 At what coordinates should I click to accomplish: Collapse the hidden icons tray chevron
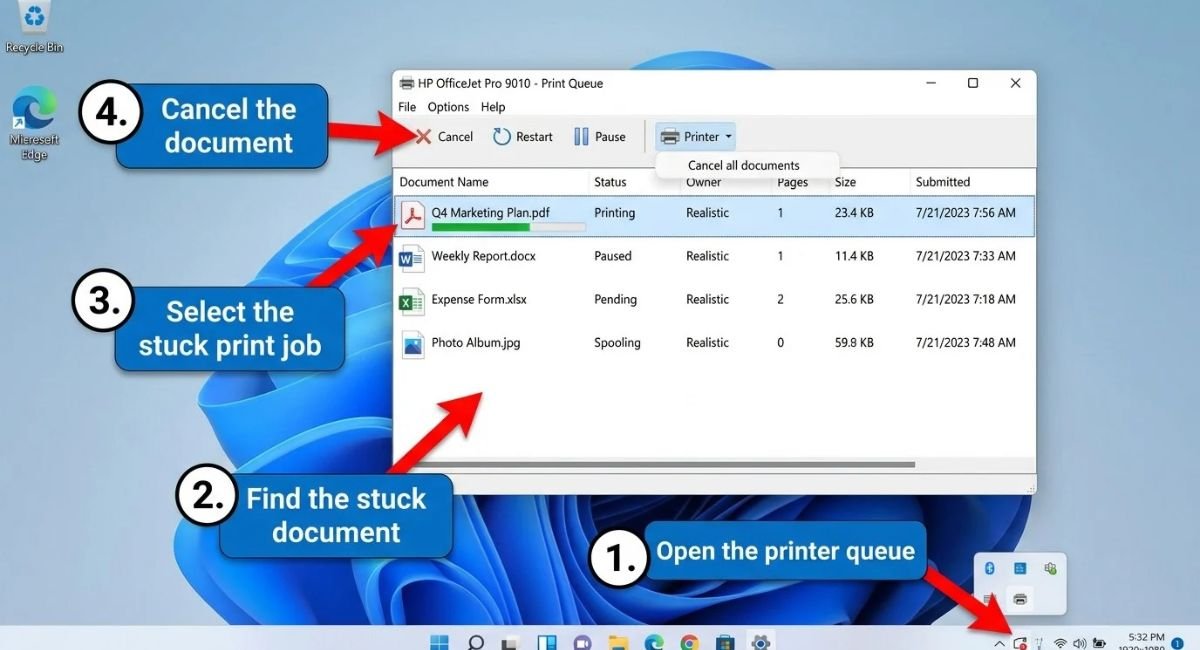click(x=999, y=642)
